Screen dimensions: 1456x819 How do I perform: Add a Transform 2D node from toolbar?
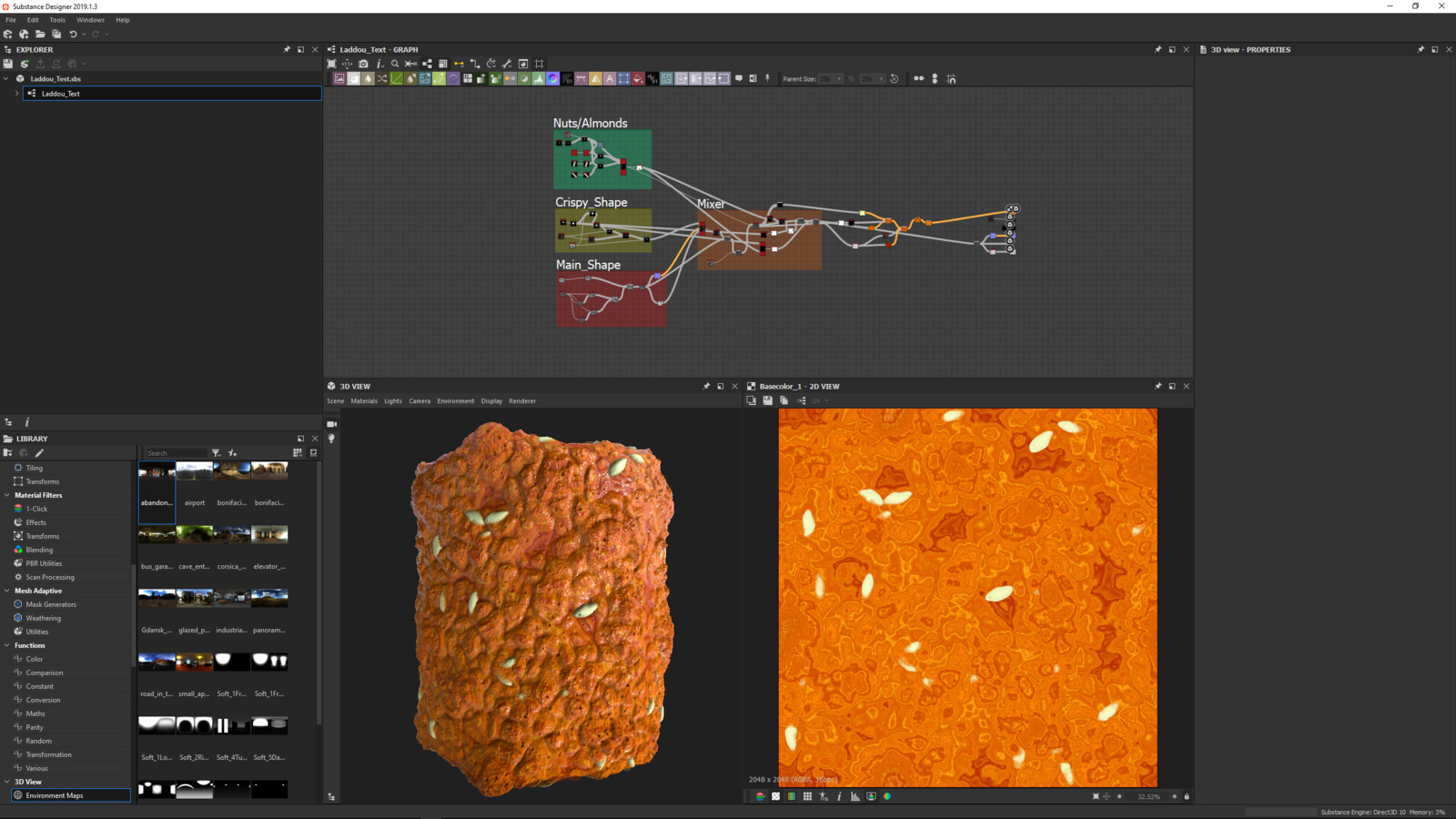click(x=623, y=78)
